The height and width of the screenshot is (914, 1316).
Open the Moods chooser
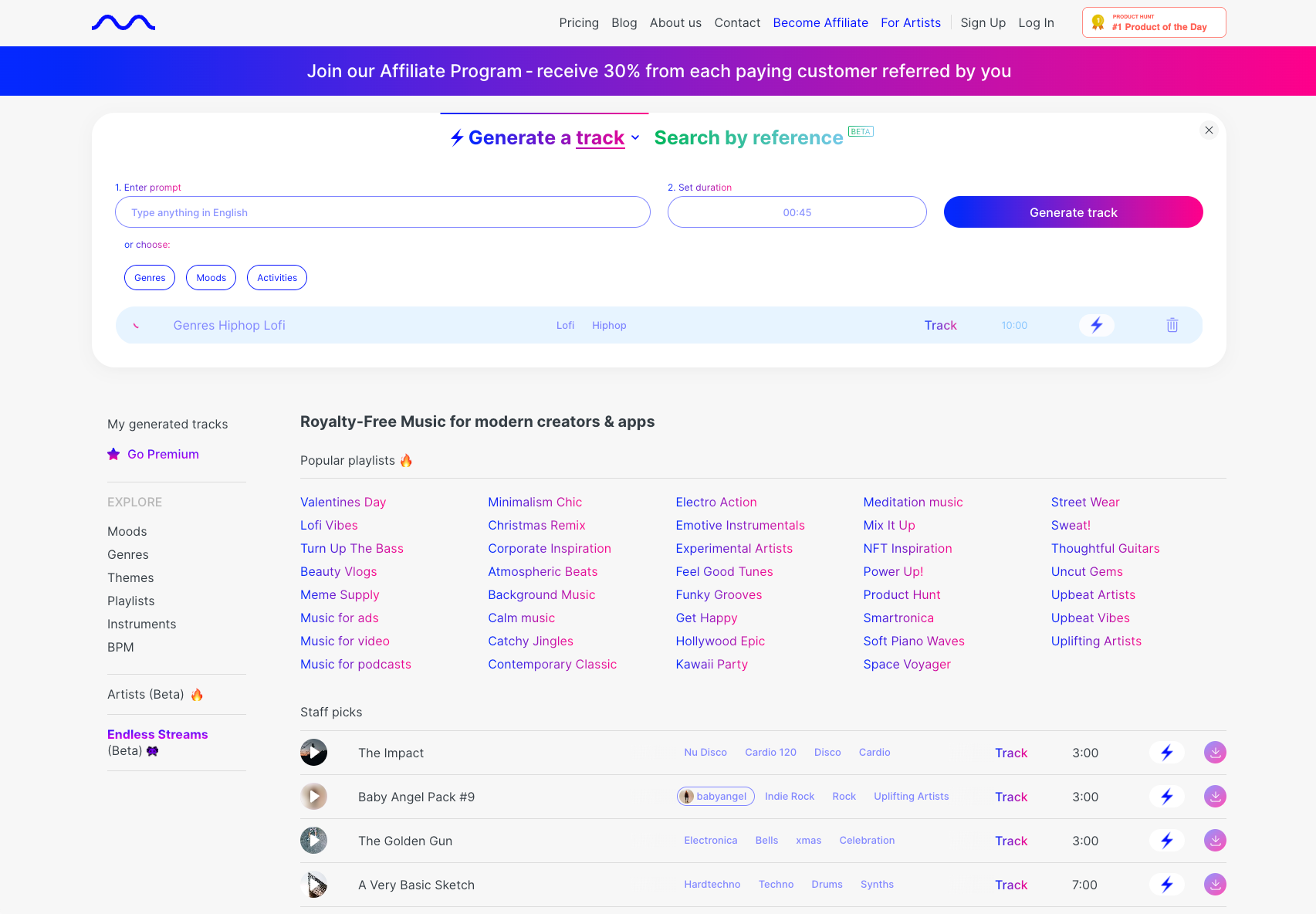point(211,278)
